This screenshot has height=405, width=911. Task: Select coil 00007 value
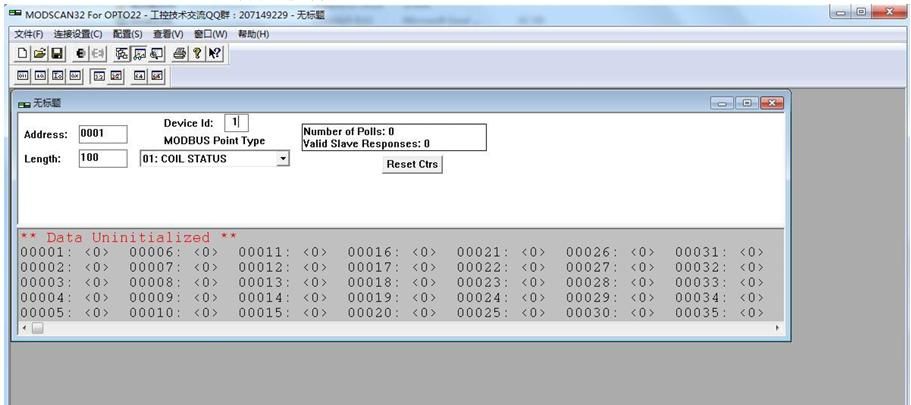206,268
